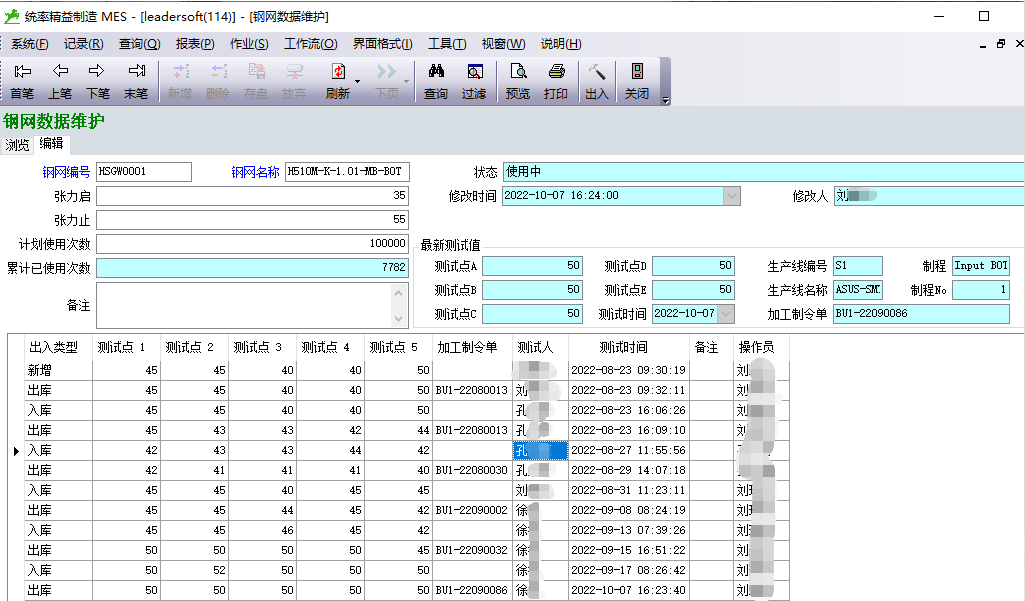
Task: Open the 作业(S) menu
Action: point(249,44)
